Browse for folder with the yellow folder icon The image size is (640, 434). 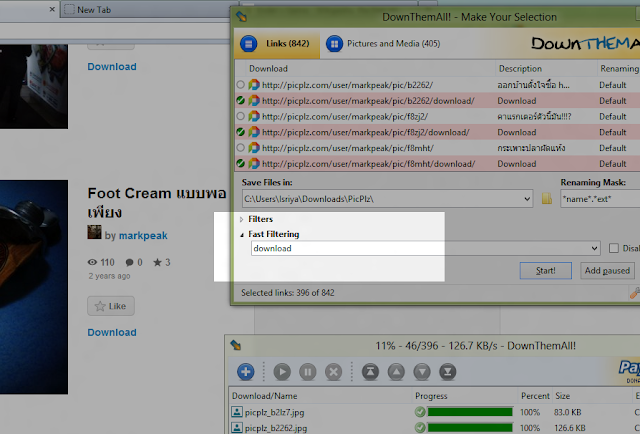(x=547, y=199)
